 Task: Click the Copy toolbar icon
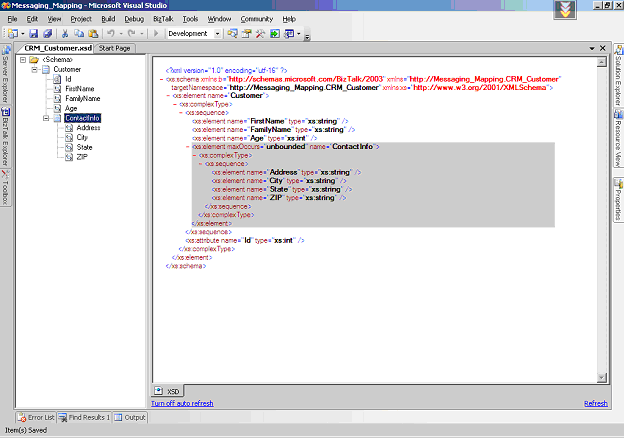pyautogui.click(x=79, y=34)
